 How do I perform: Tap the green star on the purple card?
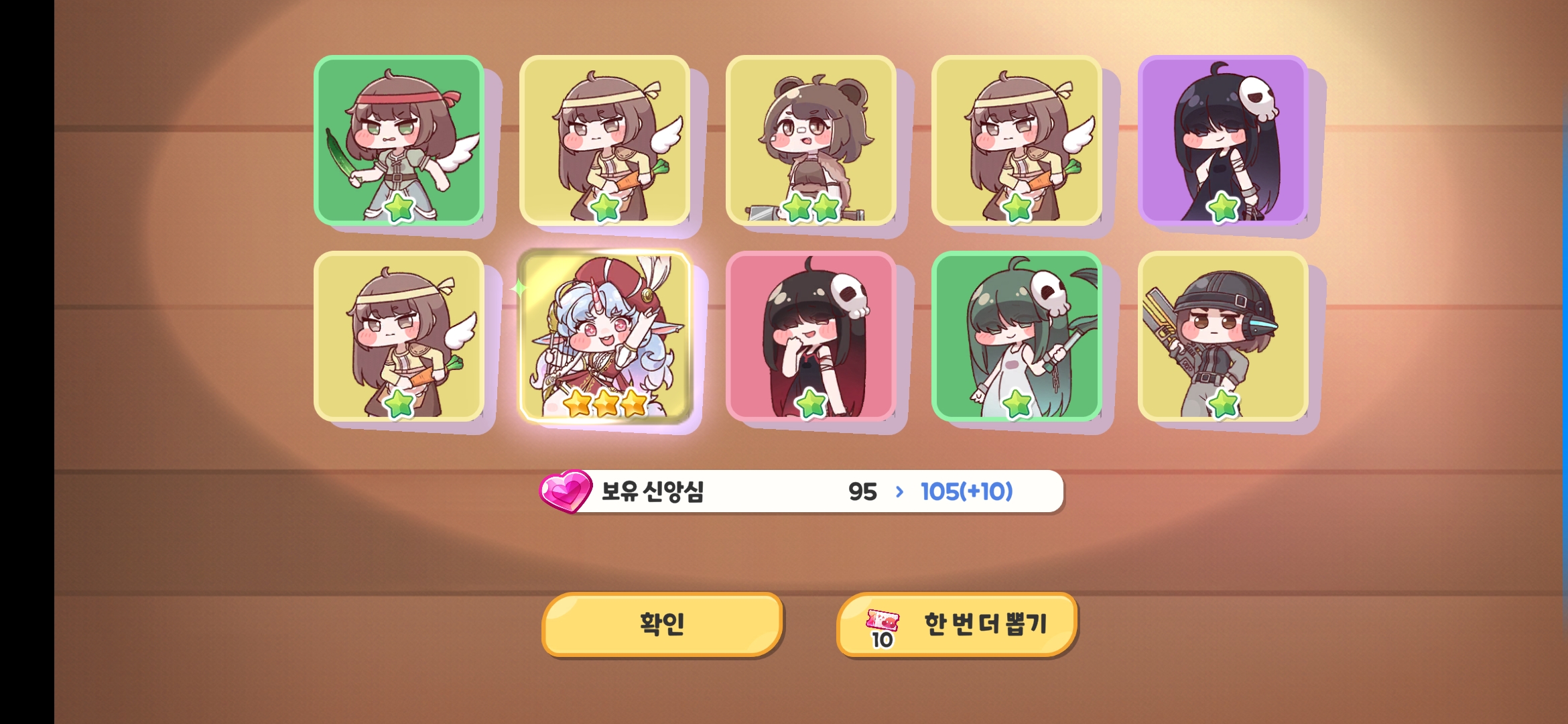1222,207
